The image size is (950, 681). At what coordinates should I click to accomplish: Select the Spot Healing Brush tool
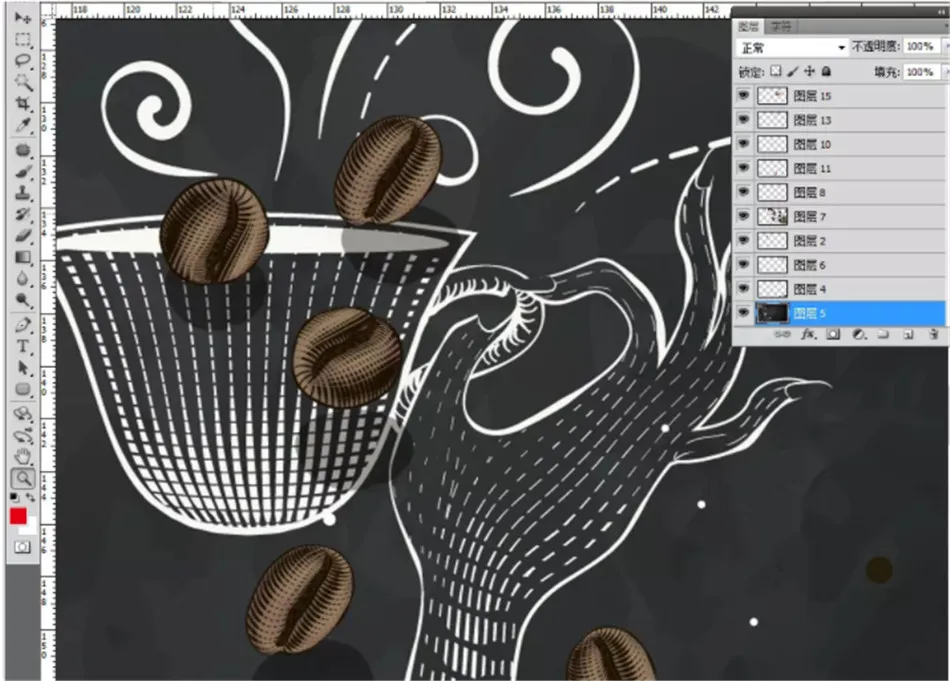click(x=23, y=150)
